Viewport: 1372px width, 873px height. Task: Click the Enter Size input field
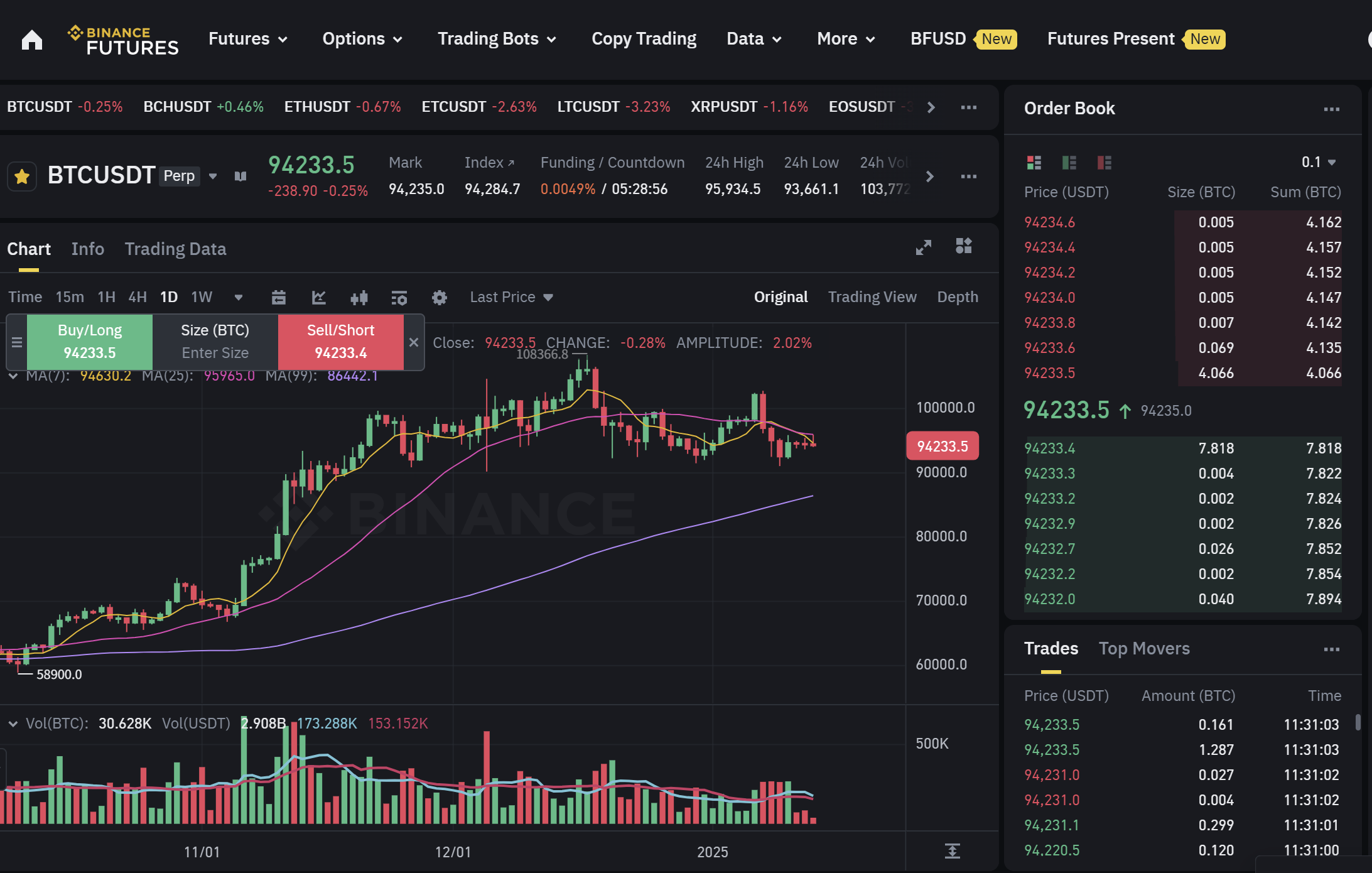pyautogui.click(x=215, y=352)
